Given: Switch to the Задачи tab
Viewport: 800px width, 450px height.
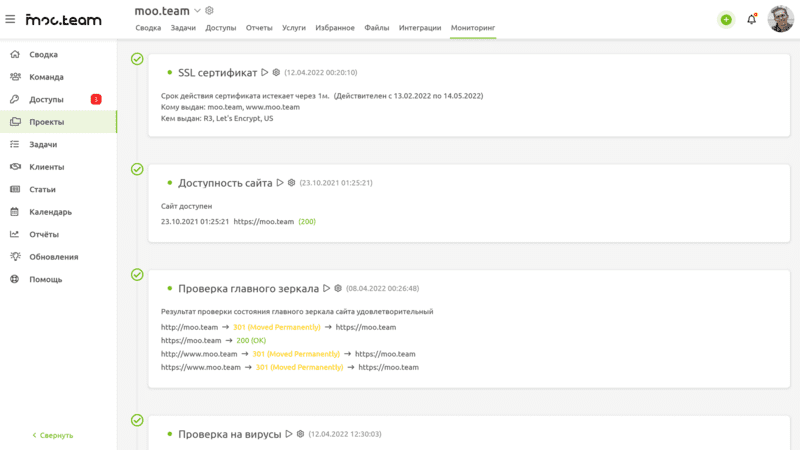Looking at the screenshot, I should point(183,28).
